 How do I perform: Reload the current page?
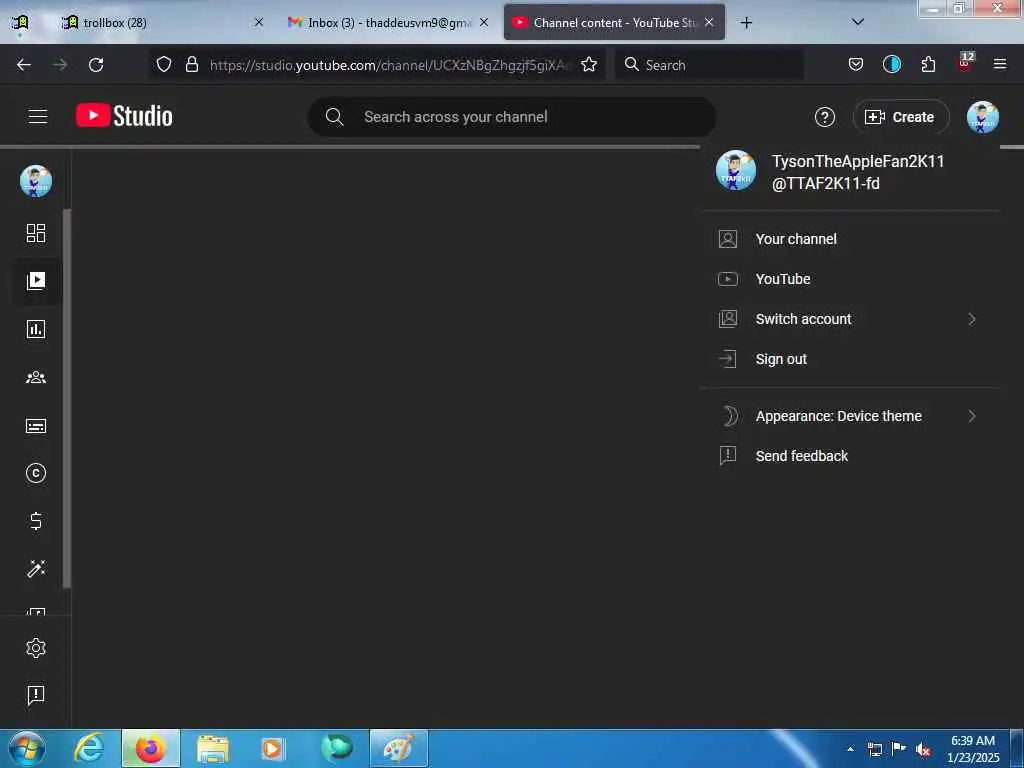click(x=96, y=65)
